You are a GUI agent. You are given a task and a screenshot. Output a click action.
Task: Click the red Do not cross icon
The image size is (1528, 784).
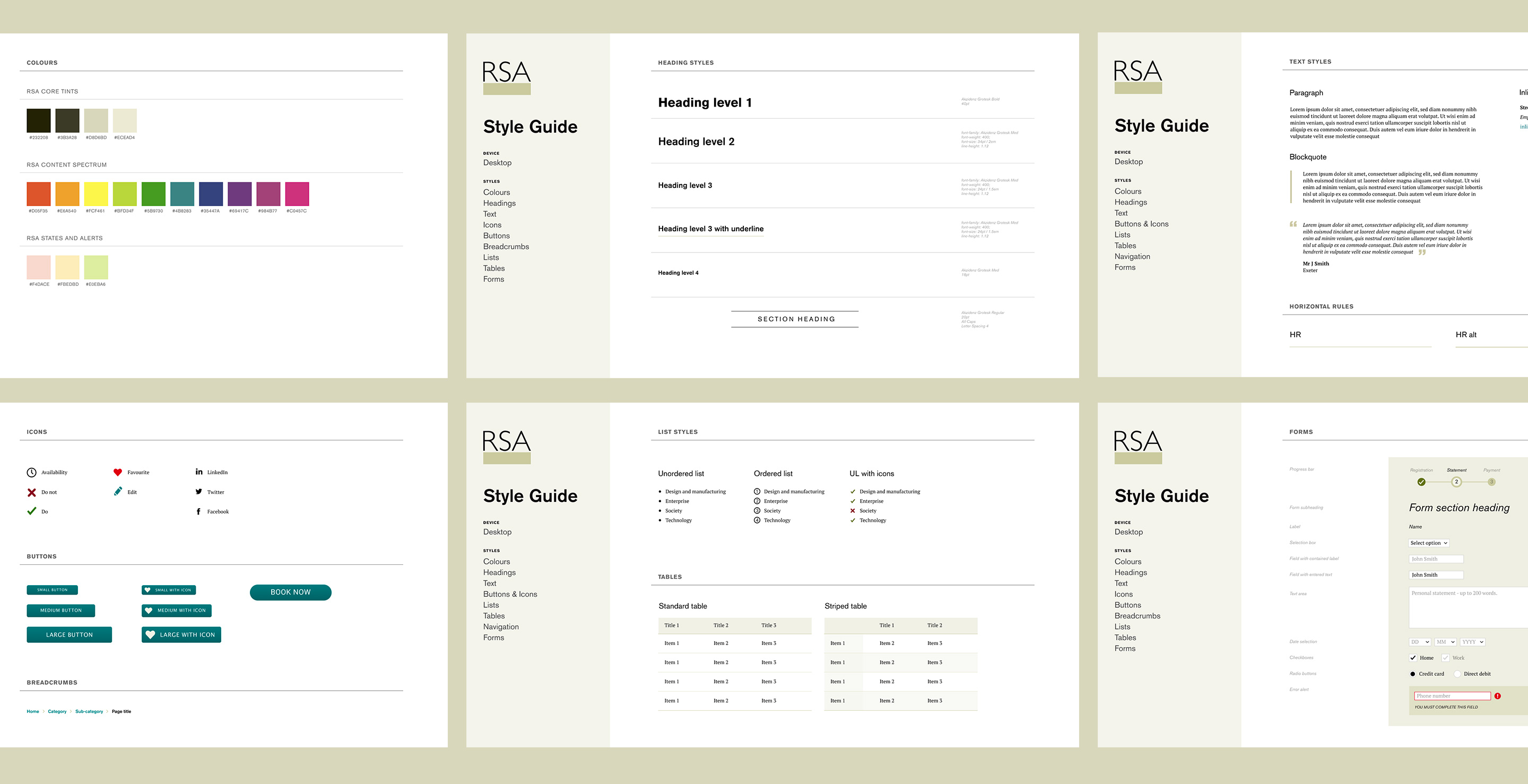pyautogui.click(x=31, y=492)
